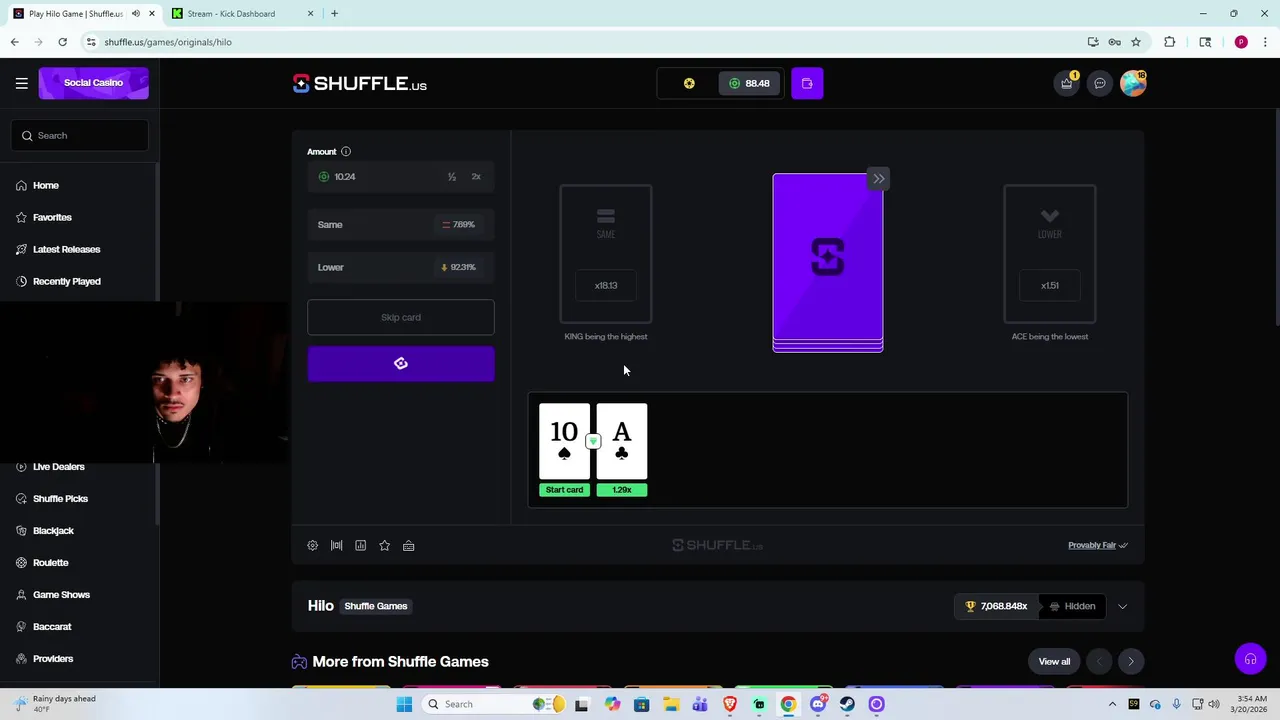Click the address bar URL
The image size is (1280, 720).
(168, 42)
